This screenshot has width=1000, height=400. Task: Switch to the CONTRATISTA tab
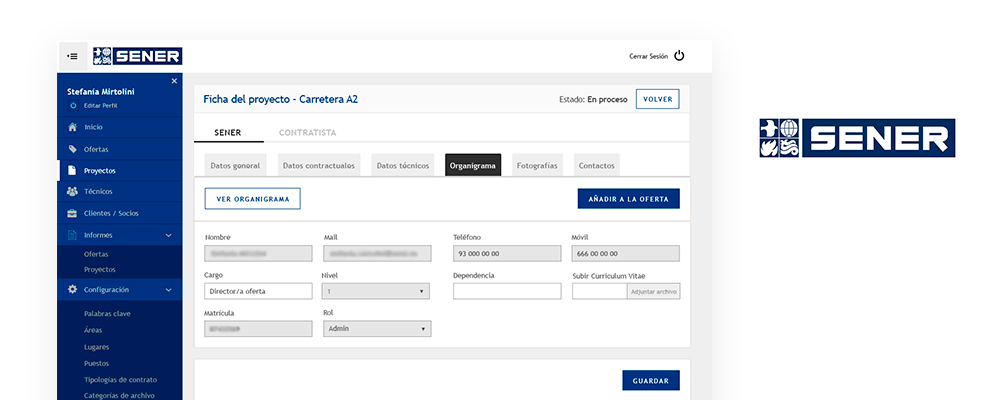(x=307, y=132)
